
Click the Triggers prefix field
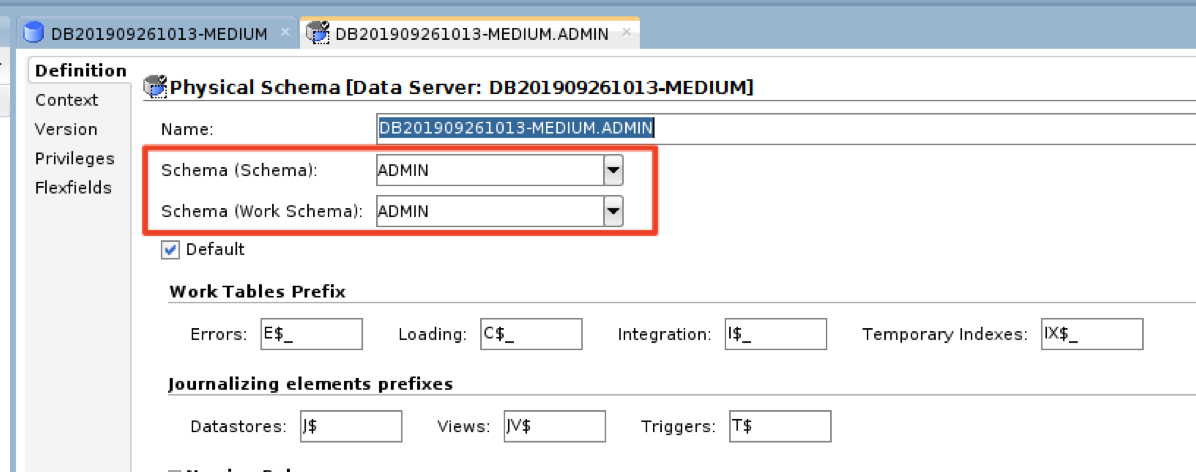[780, 426]
